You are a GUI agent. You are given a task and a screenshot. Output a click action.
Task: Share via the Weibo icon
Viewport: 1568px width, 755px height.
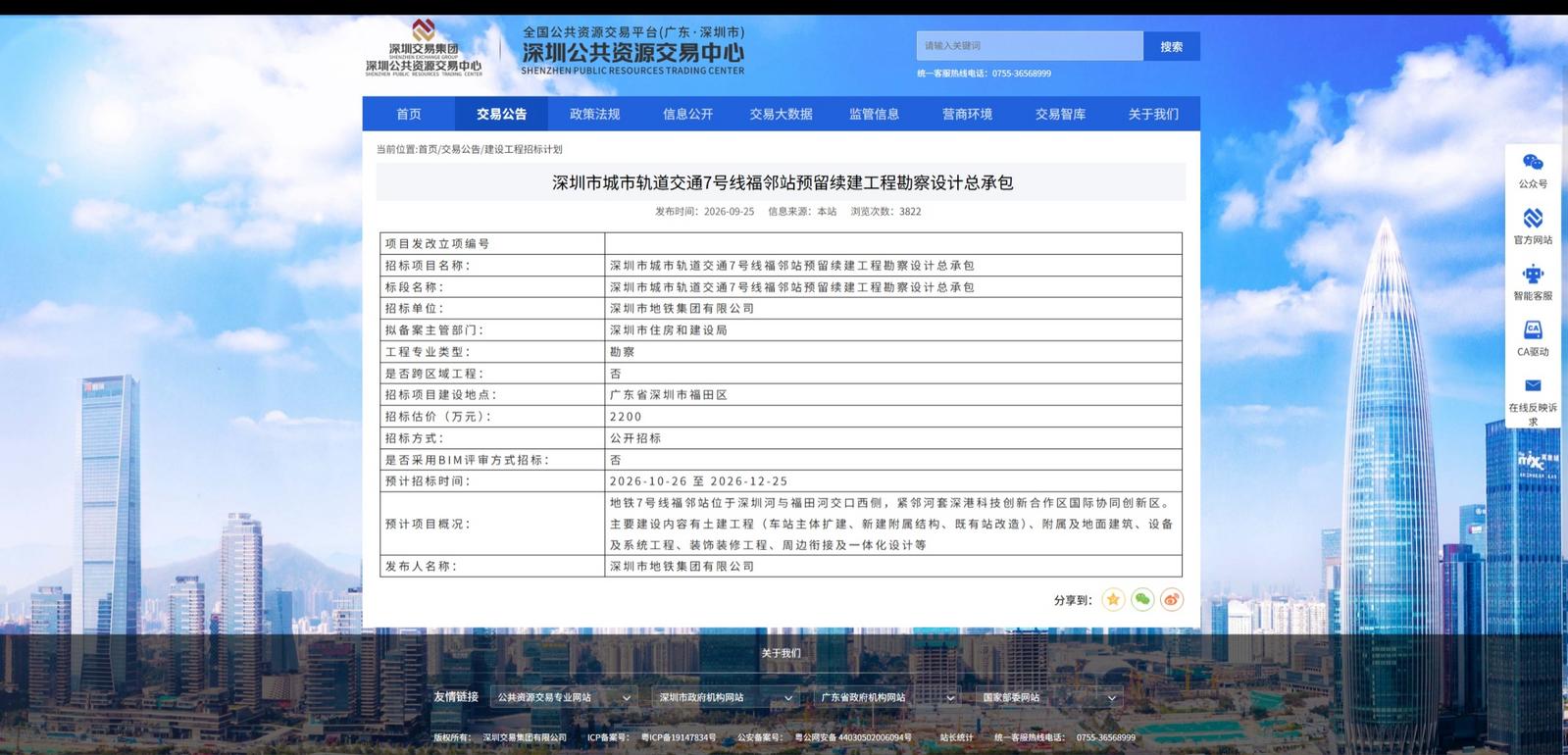[1172, 600]
